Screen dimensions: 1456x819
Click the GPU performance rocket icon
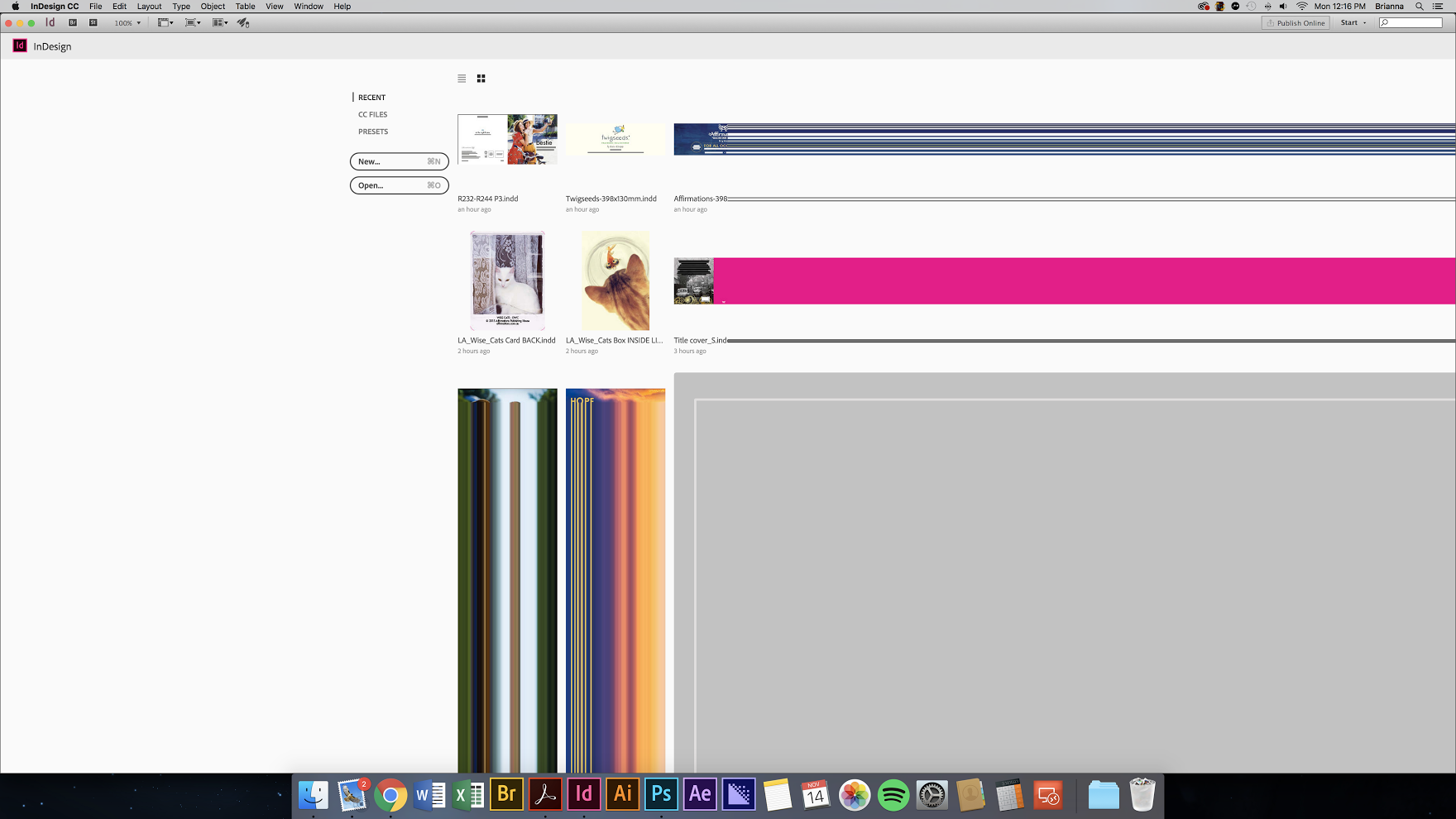(242, 22)
